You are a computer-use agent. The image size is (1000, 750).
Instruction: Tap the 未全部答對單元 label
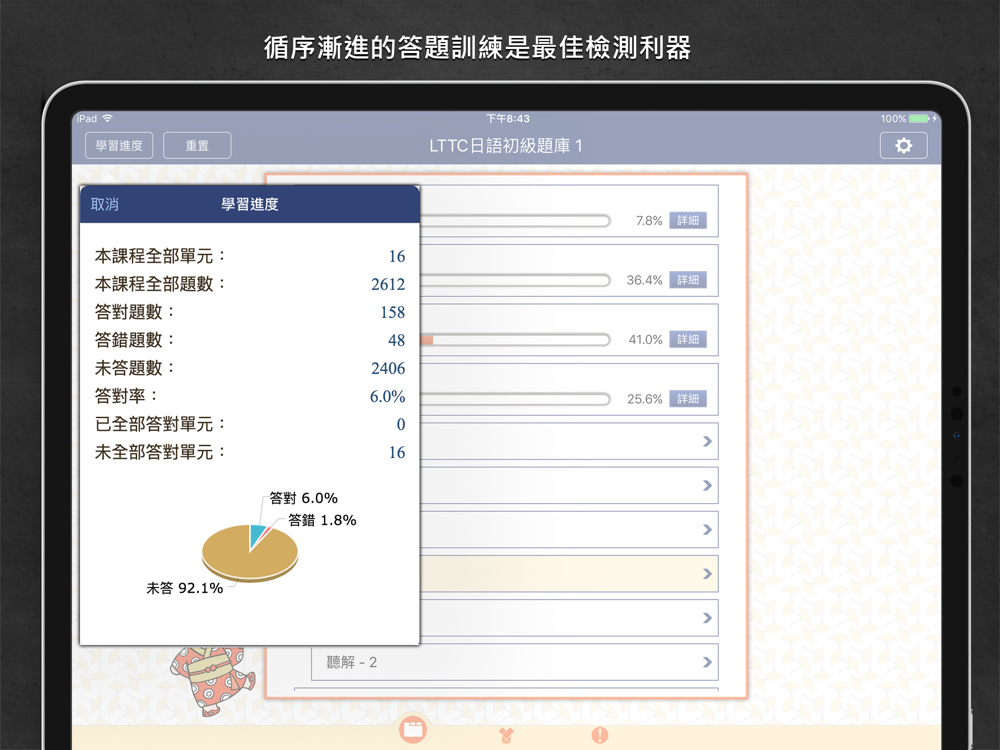tap(161, 453)
